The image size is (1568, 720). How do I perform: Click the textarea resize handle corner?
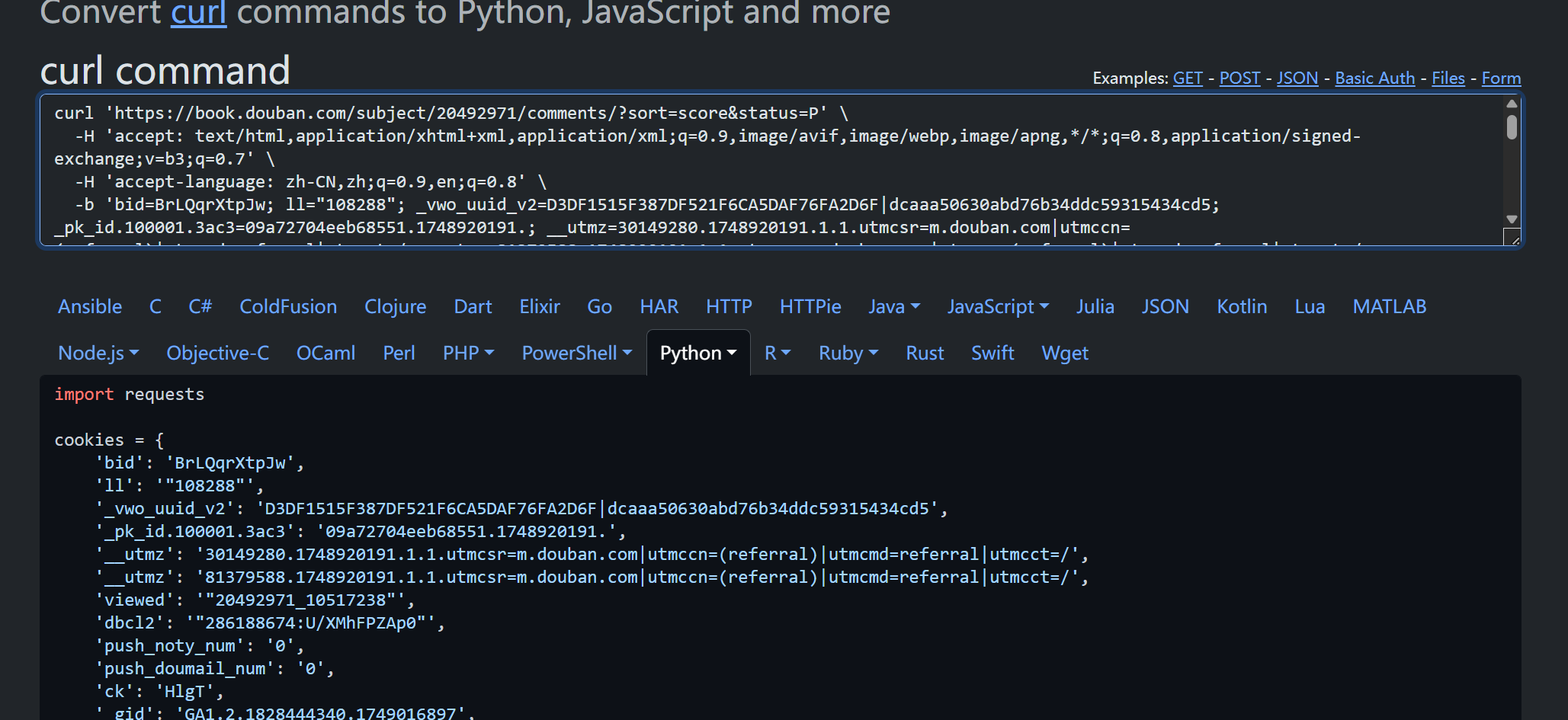coord(1513,238)
